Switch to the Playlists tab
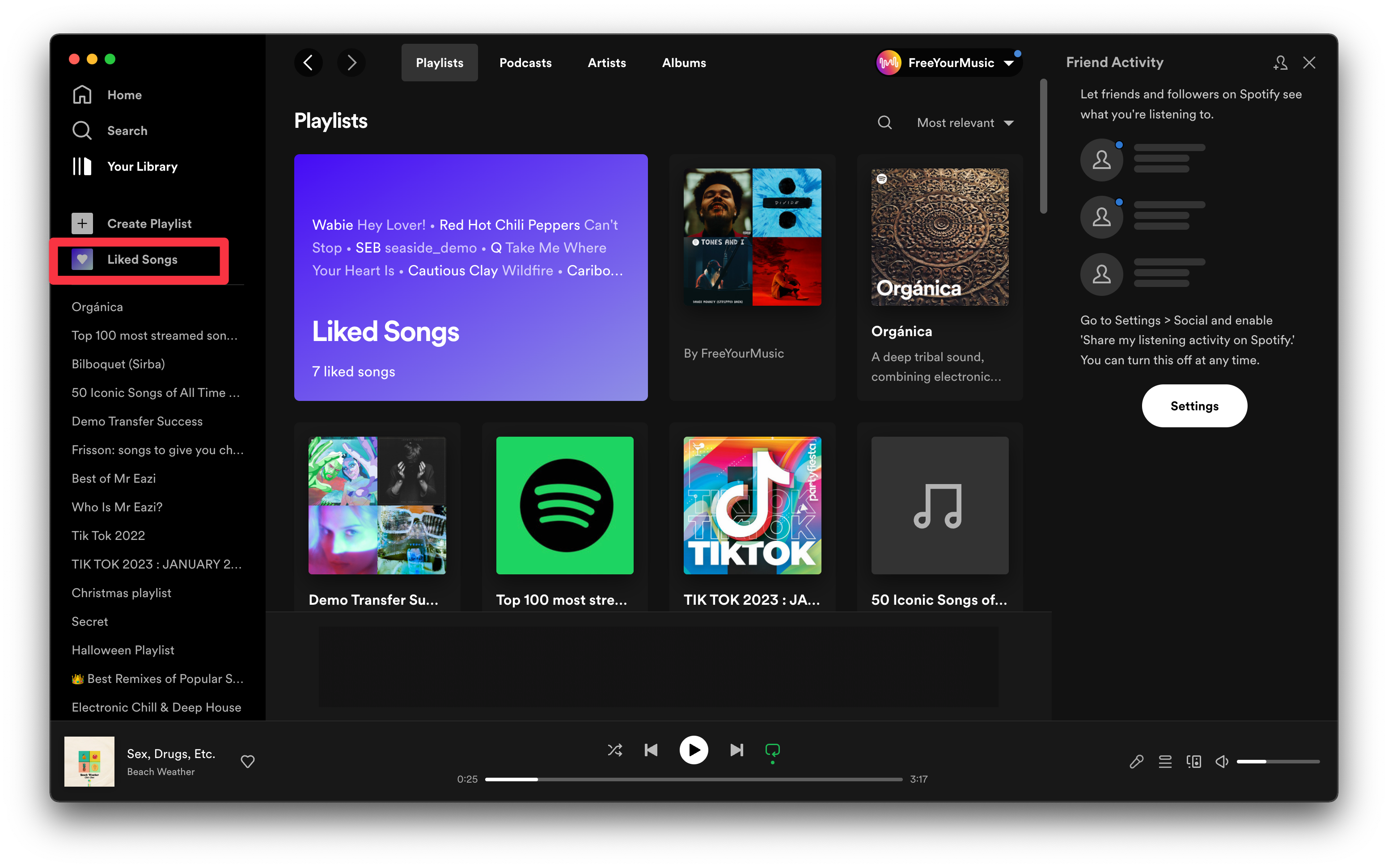 tap(439, 63)
